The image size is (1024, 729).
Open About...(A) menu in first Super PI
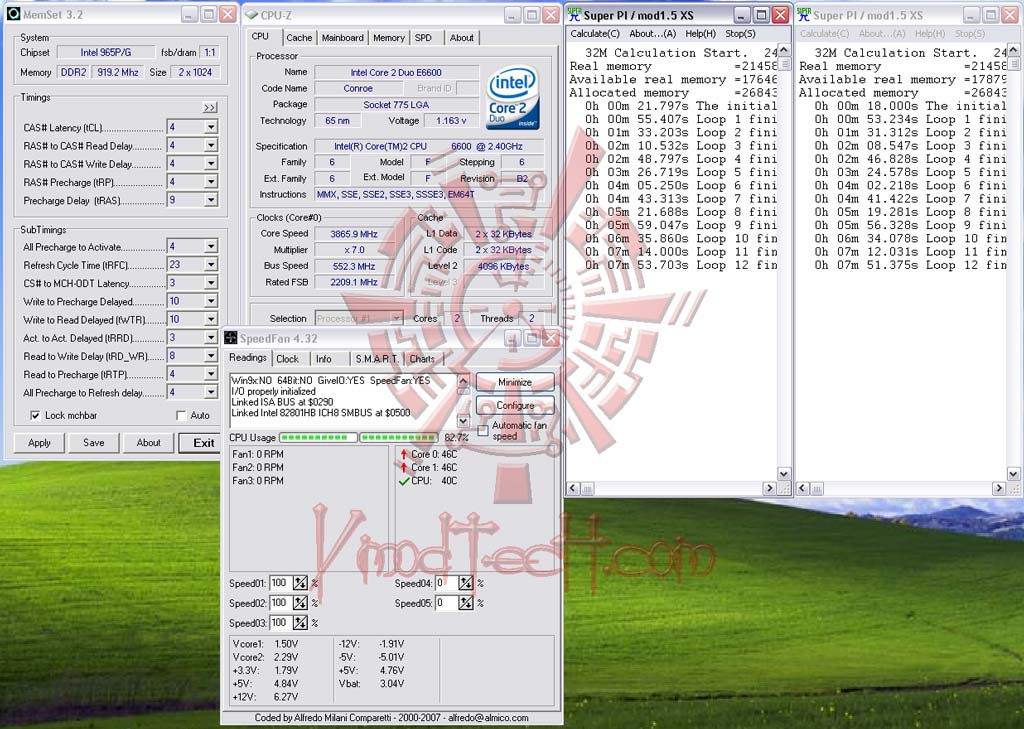[x=652, y=33]
